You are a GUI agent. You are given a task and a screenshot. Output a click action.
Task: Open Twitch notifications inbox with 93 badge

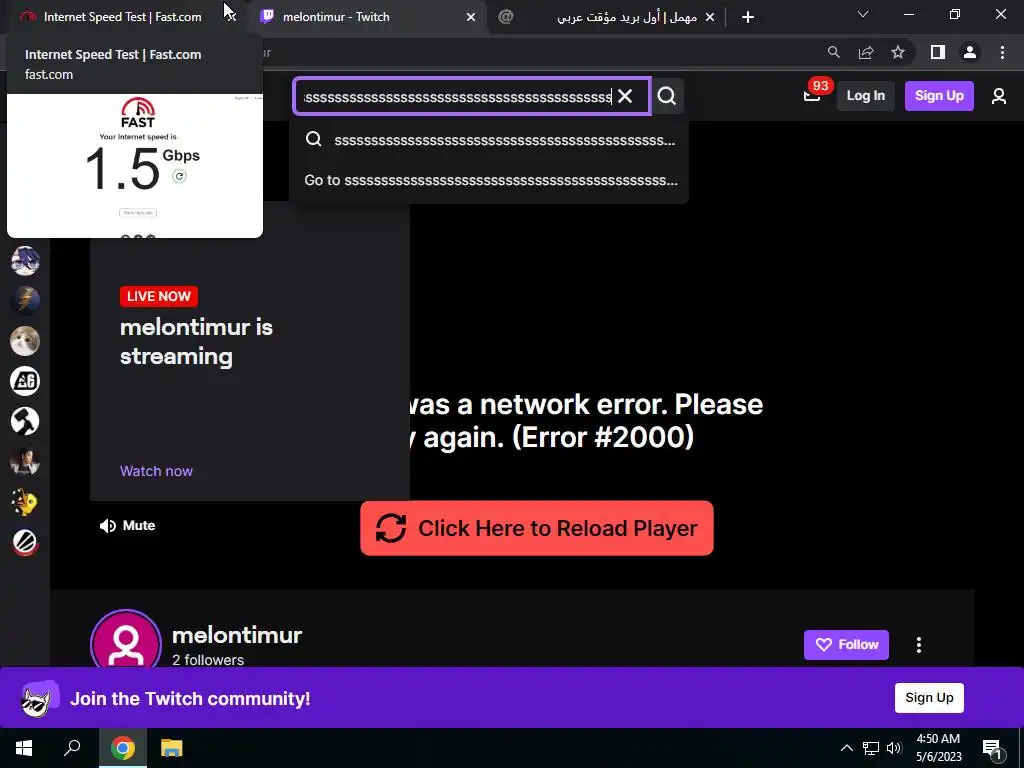pyautogui.click(x=812, y=95)
